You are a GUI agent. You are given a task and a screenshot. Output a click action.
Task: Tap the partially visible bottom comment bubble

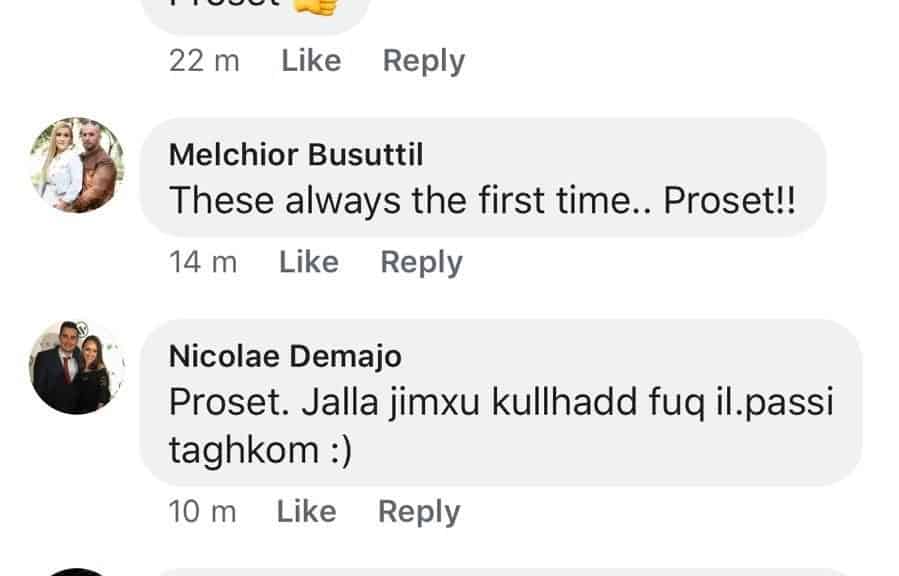coord(500,571)
